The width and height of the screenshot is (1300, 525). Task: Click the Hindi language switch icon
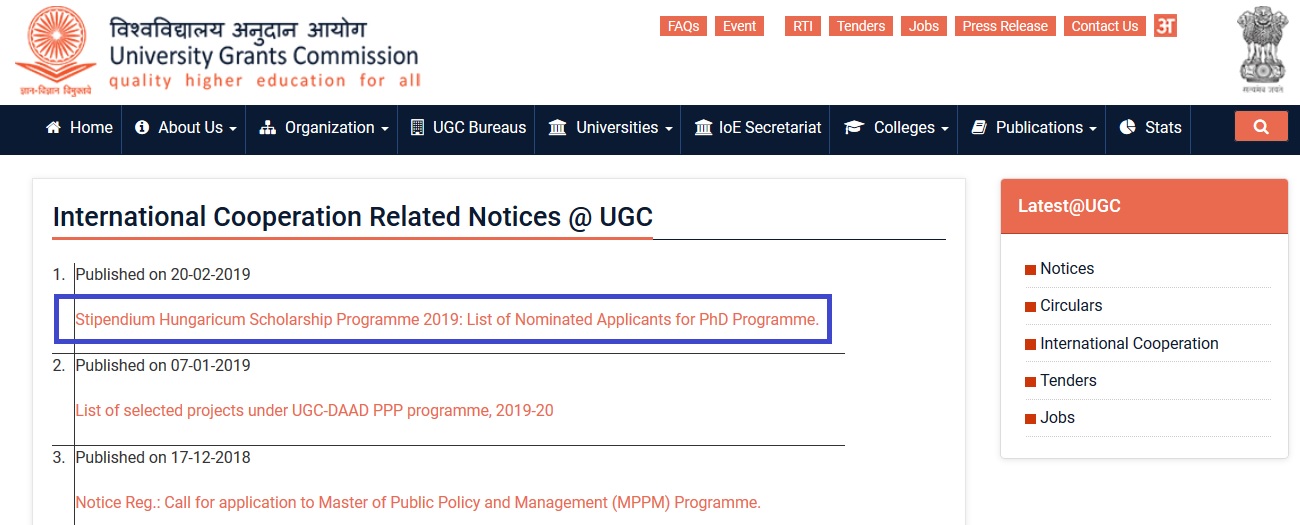click(1165, 26)
